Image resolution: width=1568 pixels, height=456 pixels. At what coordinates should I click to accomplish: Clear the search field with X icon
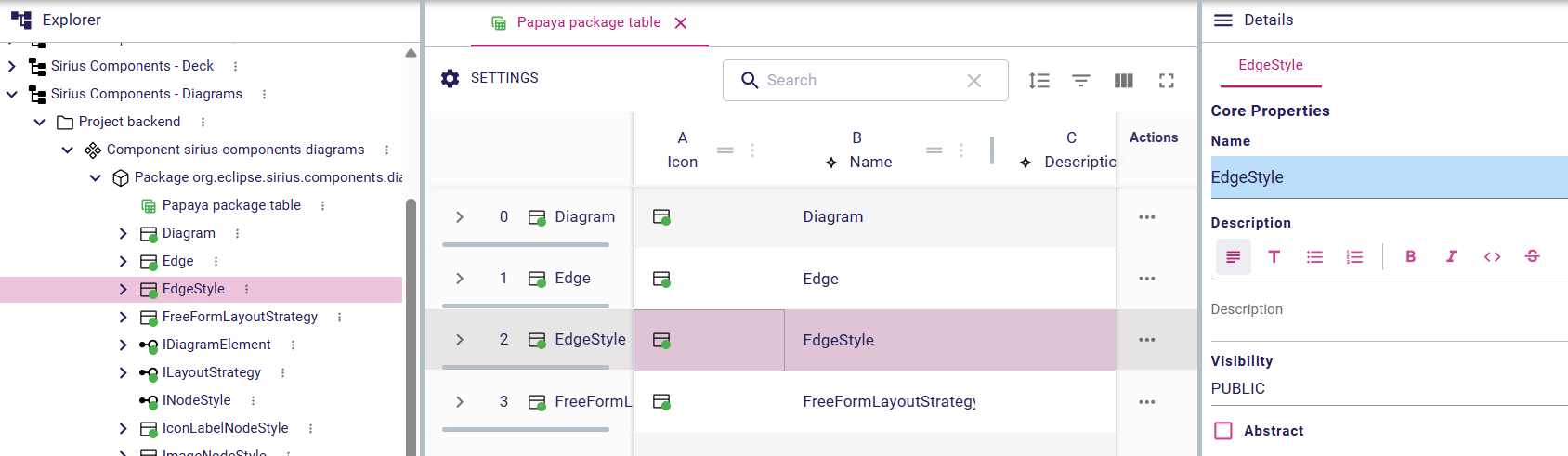point(974,81)
